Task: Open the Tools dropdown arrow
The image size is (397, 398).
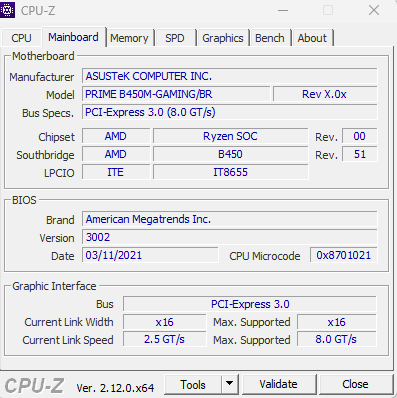Action: point(229,384)
